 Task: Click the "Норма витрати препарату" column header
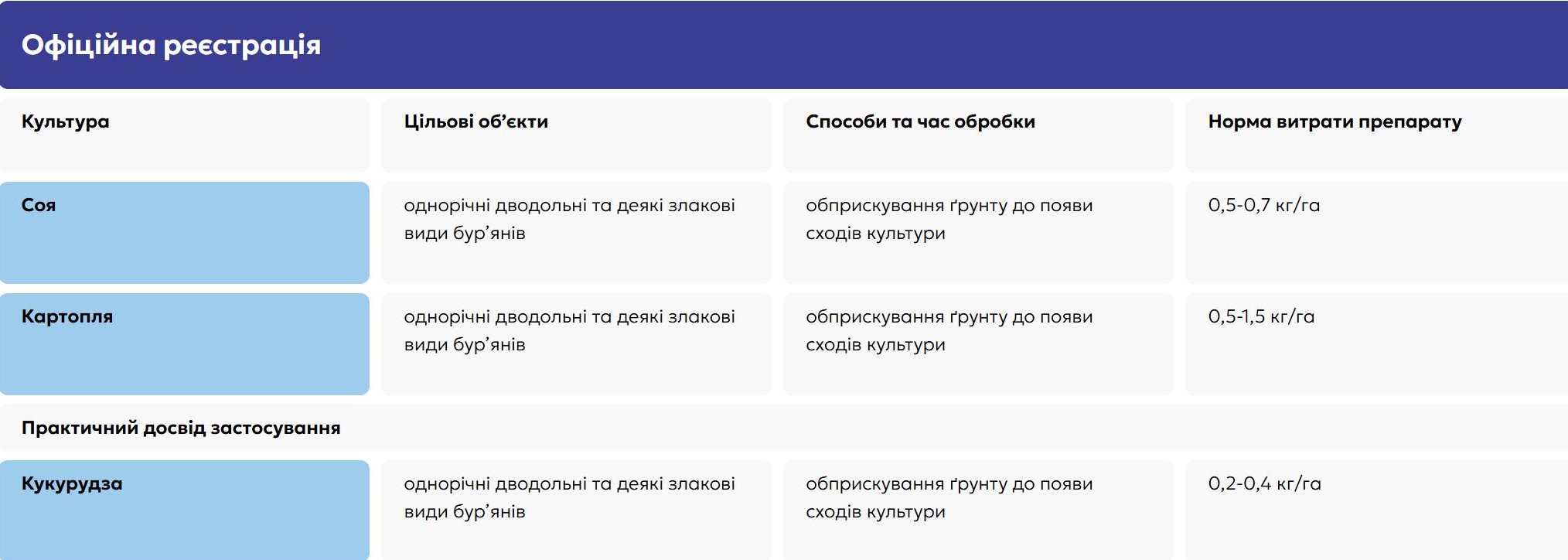click(x=1376, y=135)
